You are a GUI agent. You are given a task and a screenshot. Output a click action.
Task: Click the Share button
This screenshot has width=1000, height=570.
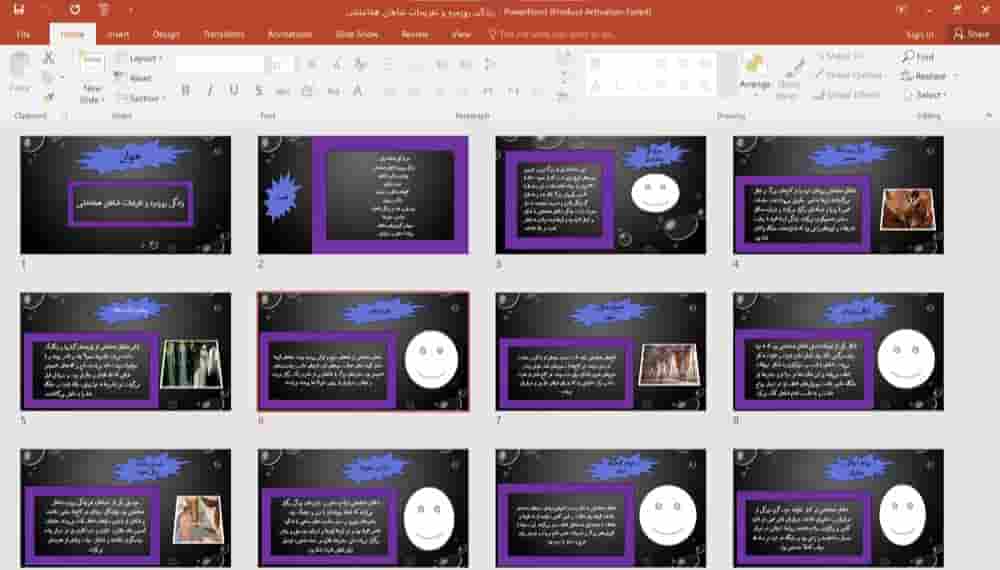(x=970, y=34)
